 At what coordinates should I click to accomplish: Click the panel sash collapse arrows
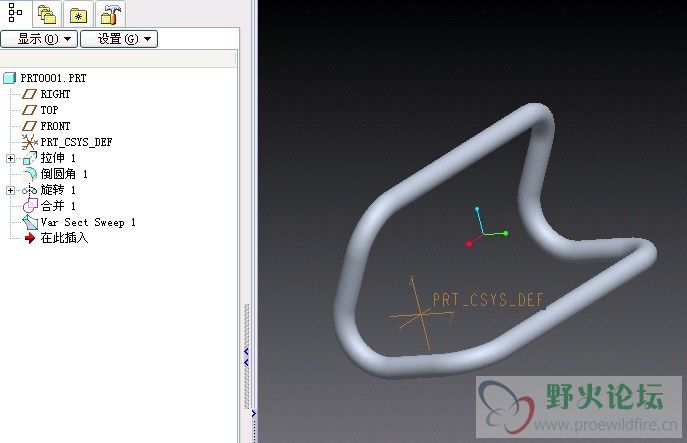coord(247,357)
